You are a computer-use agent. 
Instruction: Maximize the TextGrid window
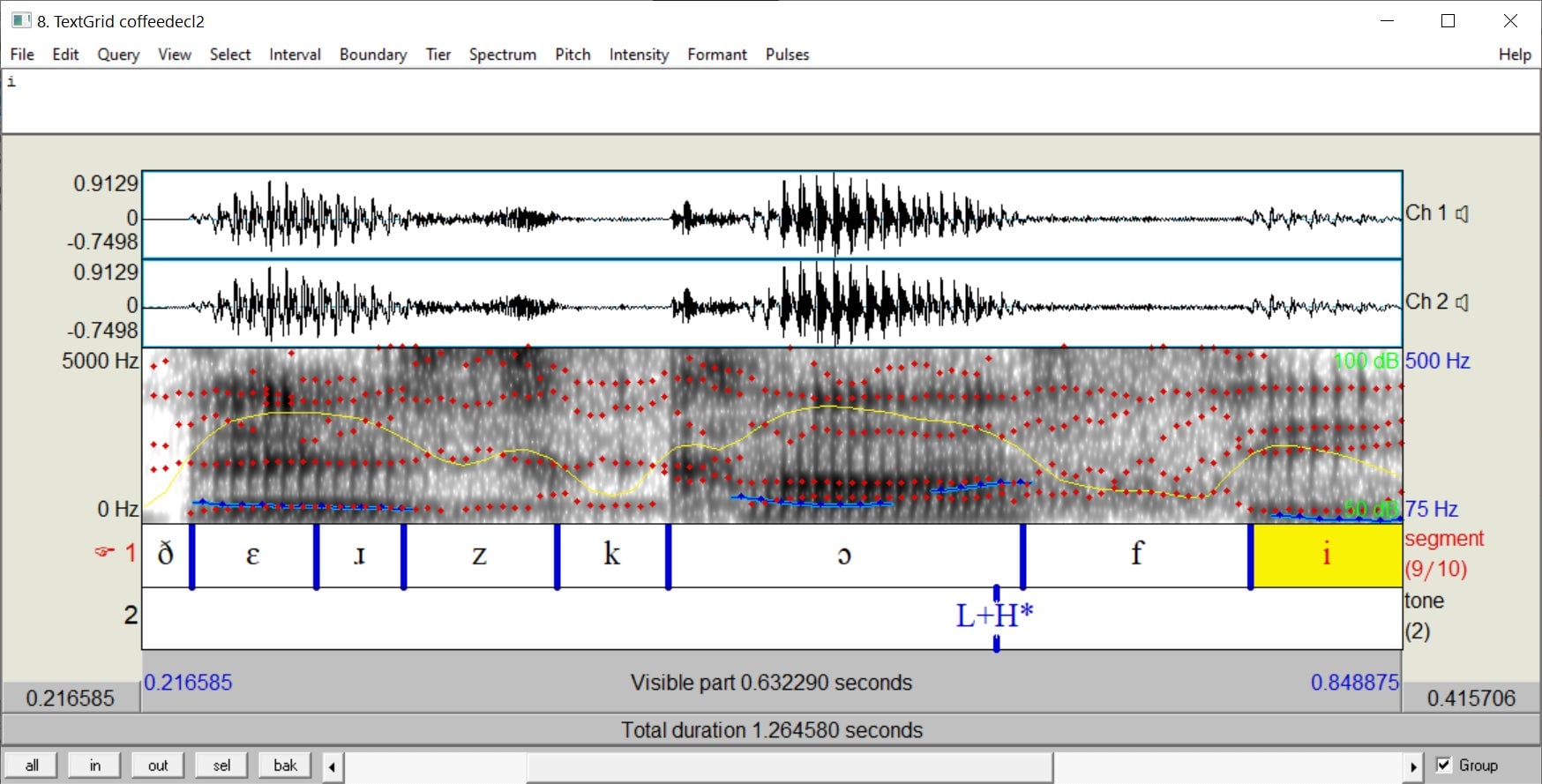1448,20
